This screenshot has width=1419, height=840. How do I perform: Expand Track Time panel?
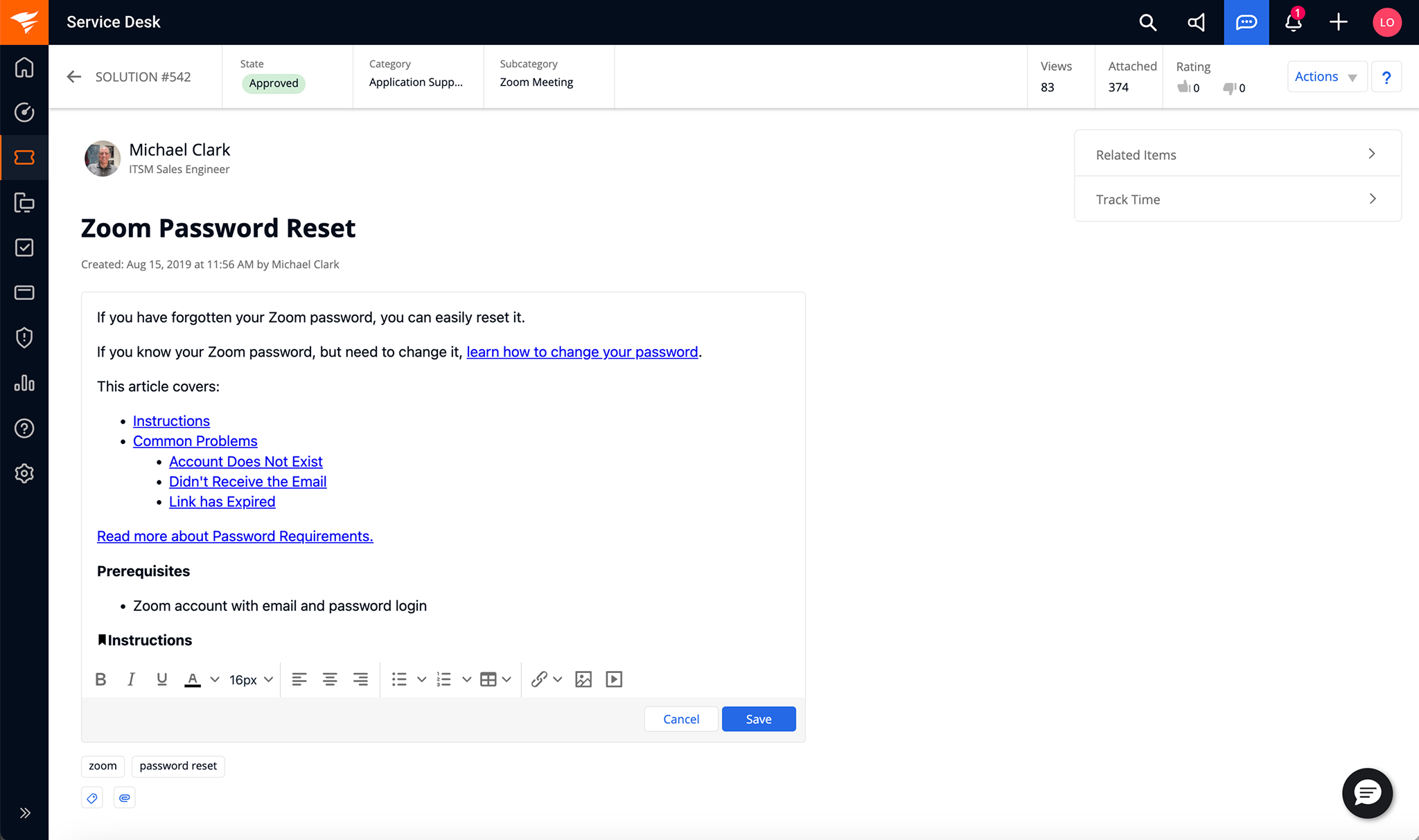[x=1237, y=199]
